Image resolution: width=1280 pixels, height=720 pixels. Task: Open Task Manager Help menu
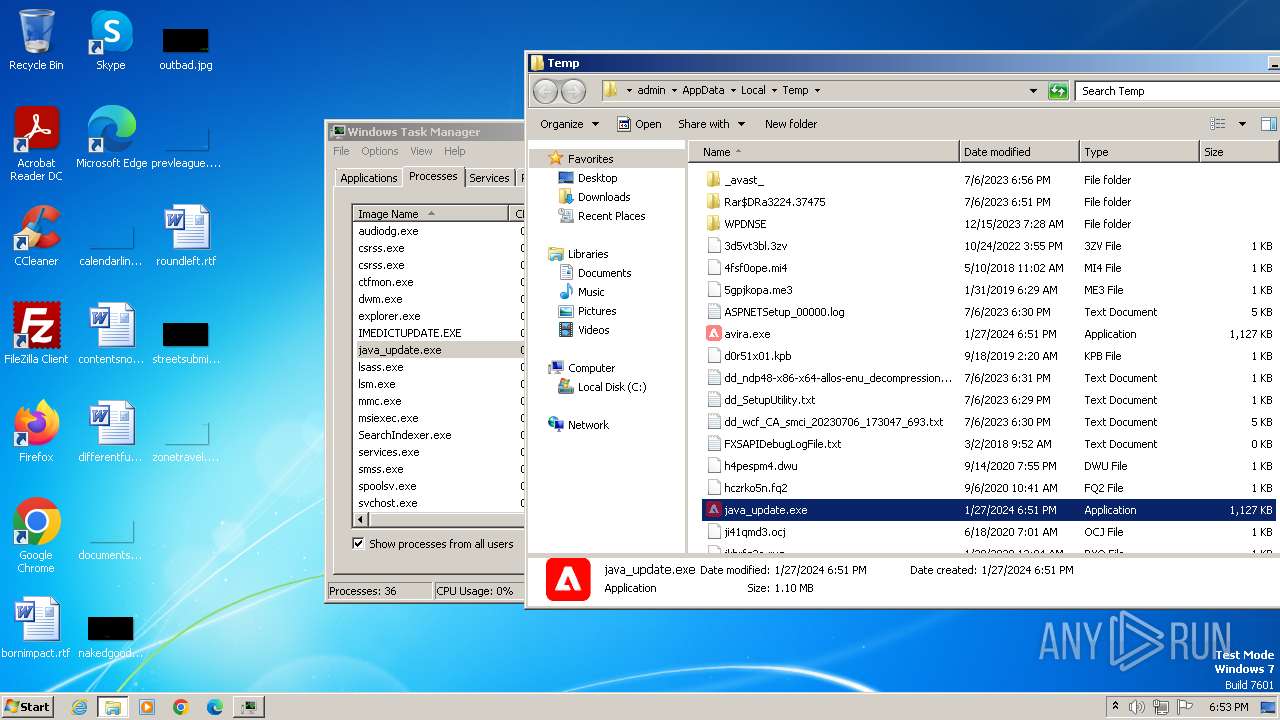click(455, 151)
